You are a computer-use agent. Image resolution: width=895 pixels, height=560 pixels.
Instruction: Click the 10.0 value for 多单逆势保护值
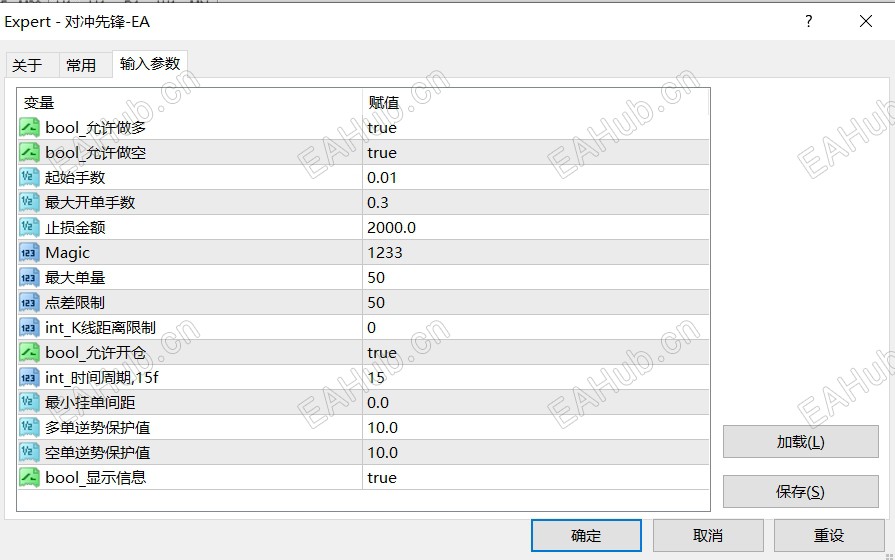tap(382, 428)
